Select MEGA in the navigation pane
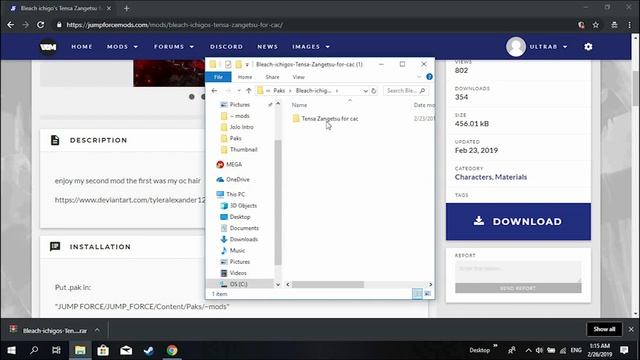Image resolution: width=640 pixels, height=360 pixels. coord(233,164)
